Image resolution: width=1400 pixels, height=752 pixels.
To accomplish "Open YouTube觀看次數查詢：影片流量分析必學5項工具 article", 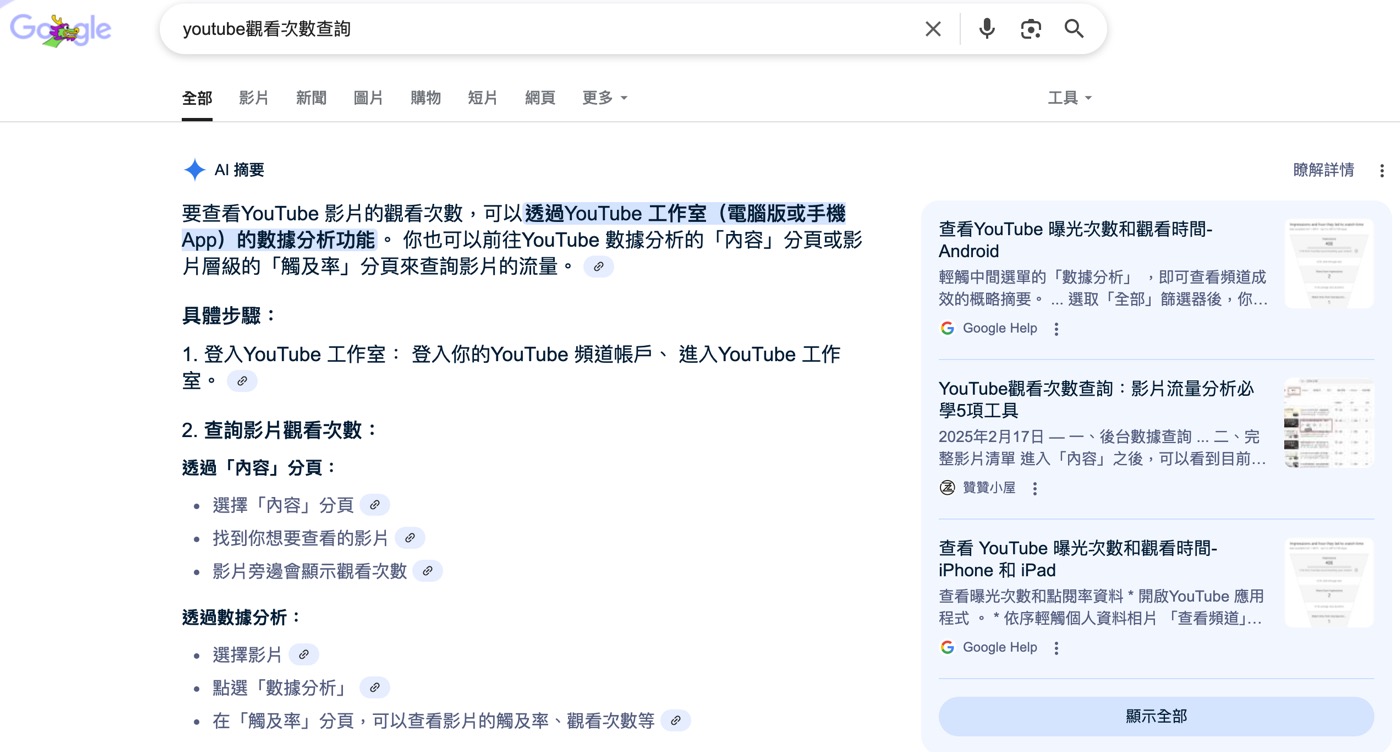I will point(1096,399).
